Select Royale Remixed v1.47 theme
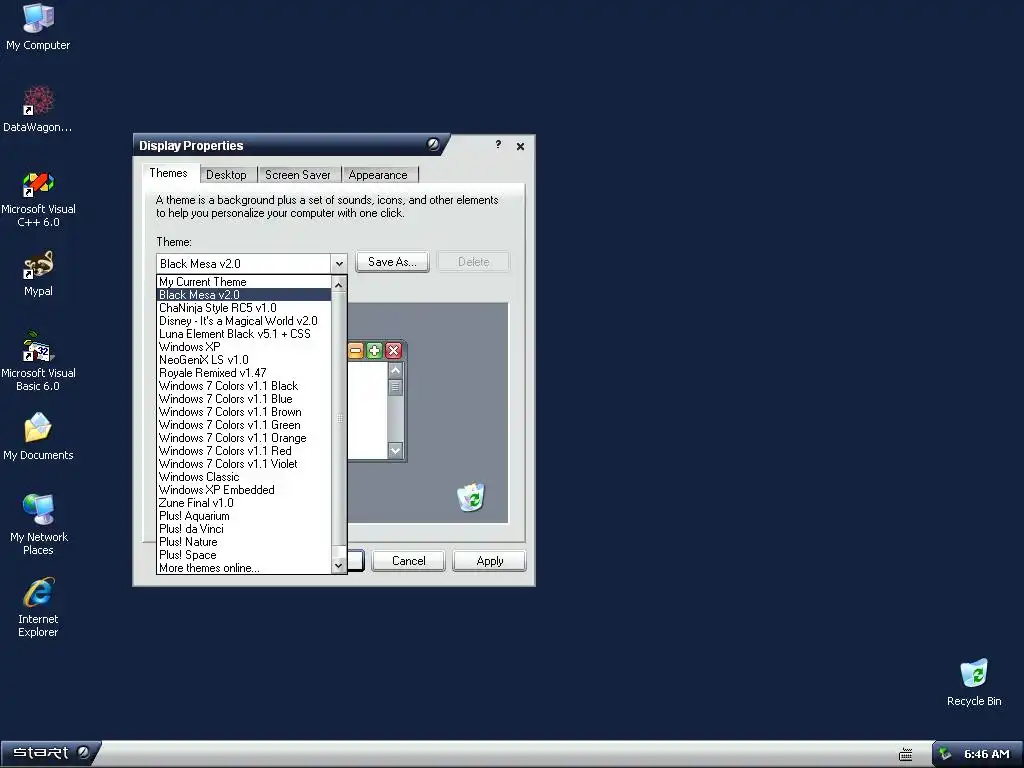 pos(244,373)
